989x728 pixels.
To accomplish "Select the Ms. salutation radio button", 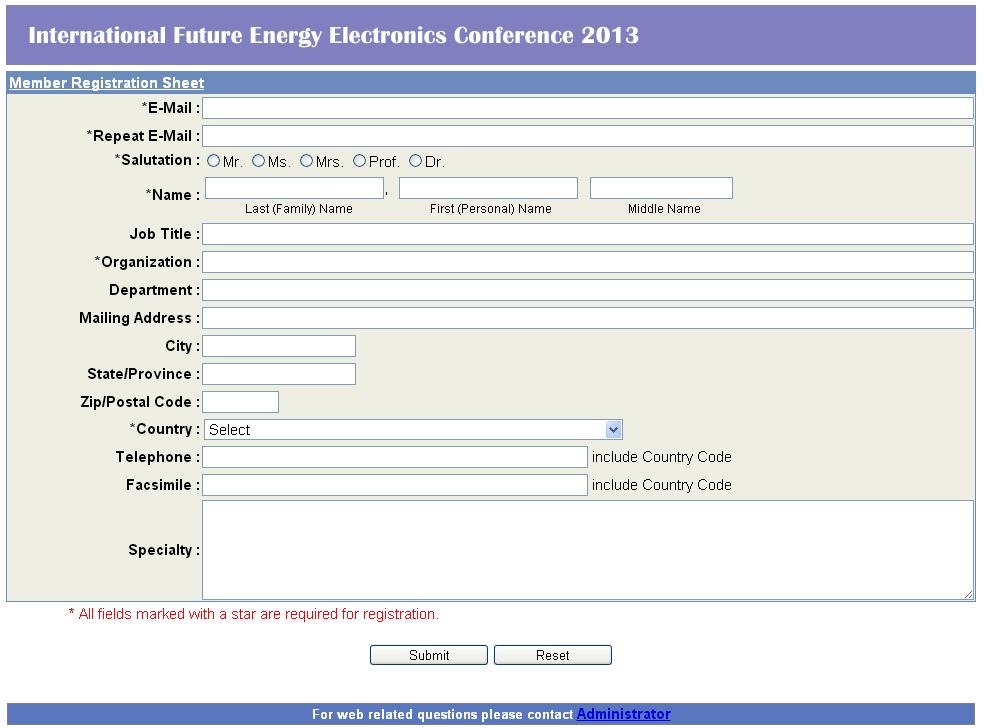I will click(258, 161).
